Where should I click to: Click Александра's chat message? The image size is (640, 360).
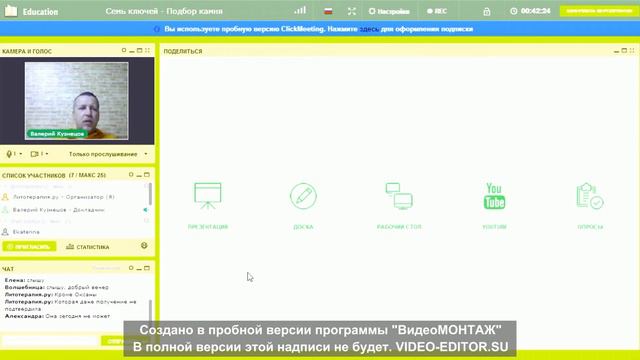[58, 316]
